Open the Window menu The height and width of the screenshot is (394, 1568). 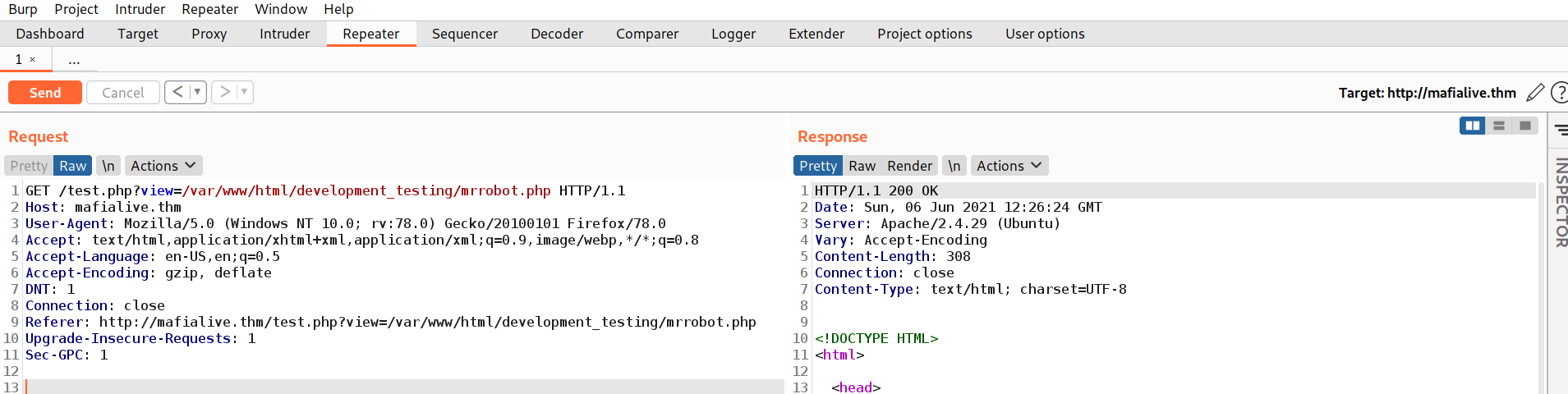pyautogui.click(x=281, y=9)
